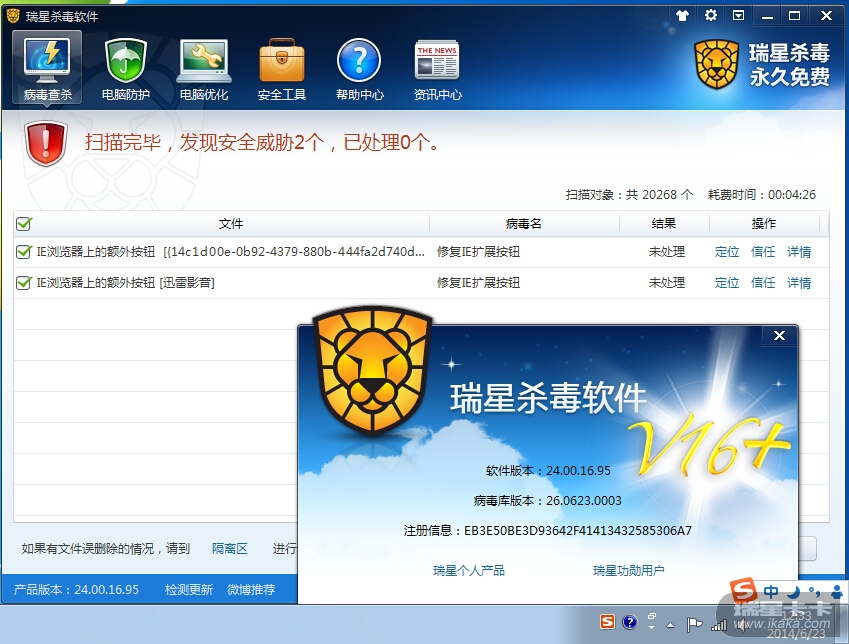Click the skin (T-shirt) icon in title bar

pyautogui.click(x=682, y=16)
